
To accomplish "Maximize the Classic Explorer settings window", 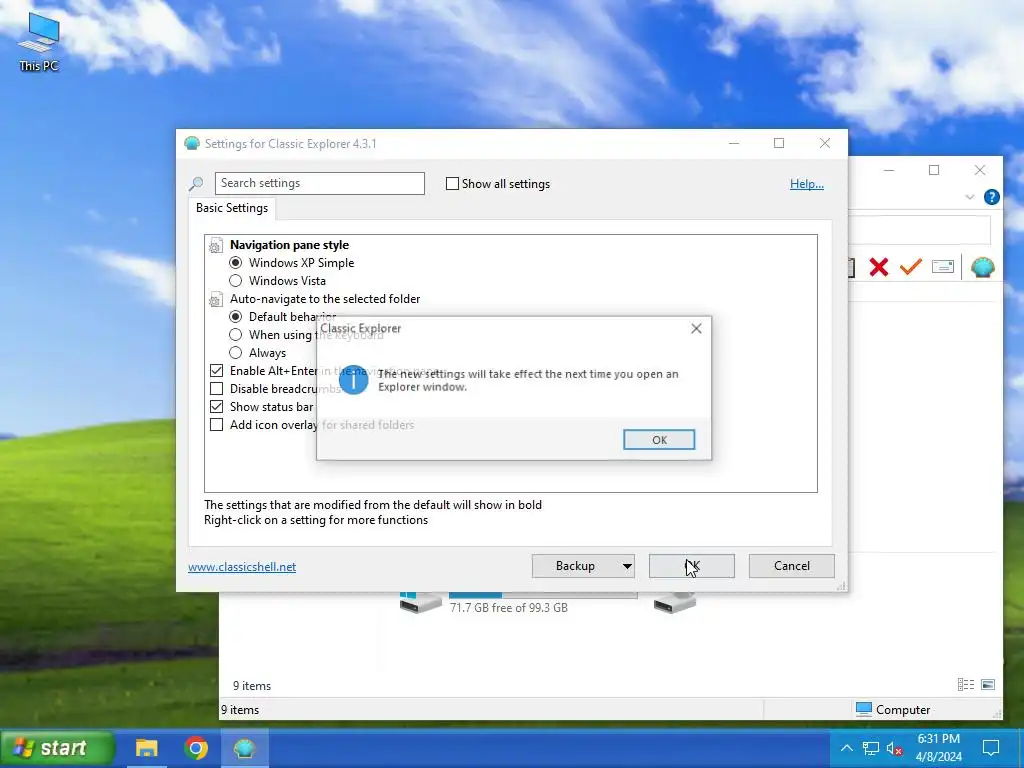I will click(x=779, y=143).
